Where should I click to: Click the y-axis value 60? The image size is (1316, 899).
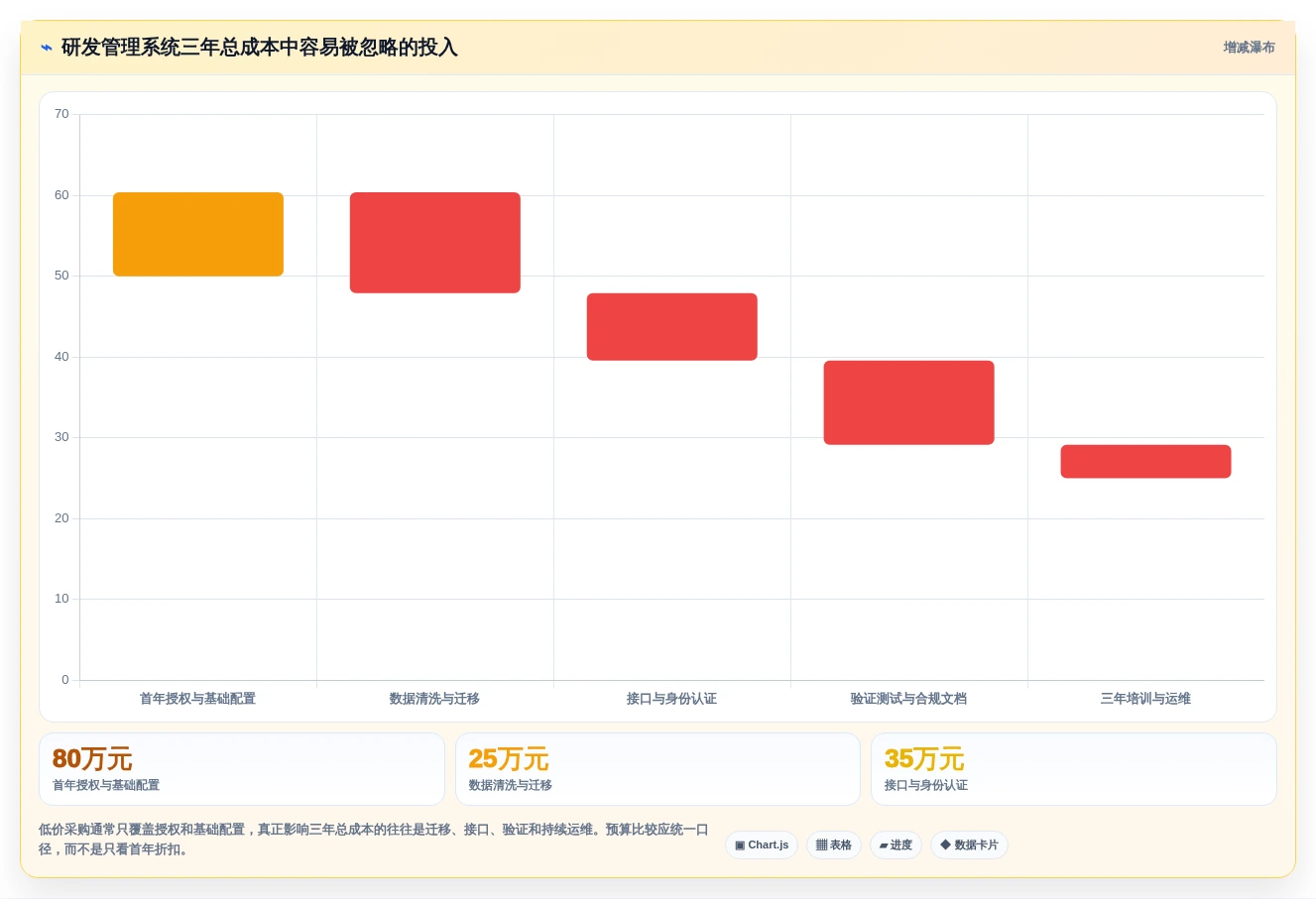tap(61, 195)
